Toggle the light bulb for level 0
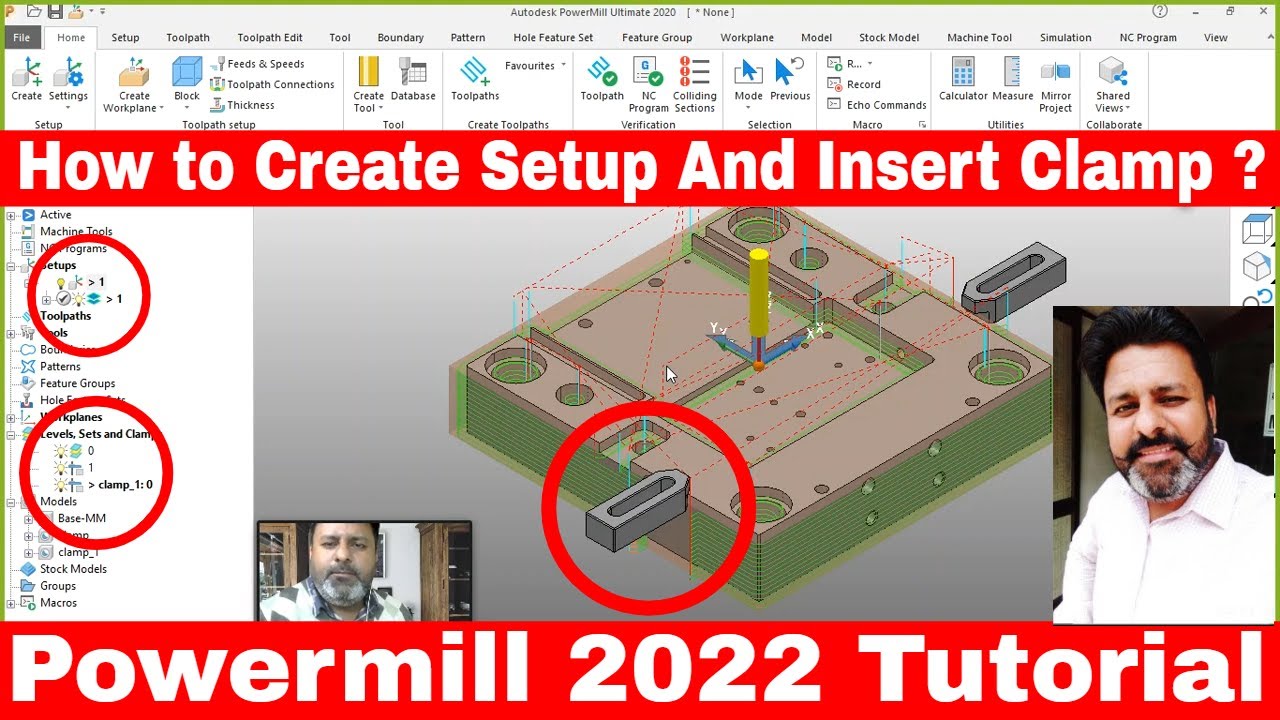This screenshot has height=720, width=1280. 61,451
